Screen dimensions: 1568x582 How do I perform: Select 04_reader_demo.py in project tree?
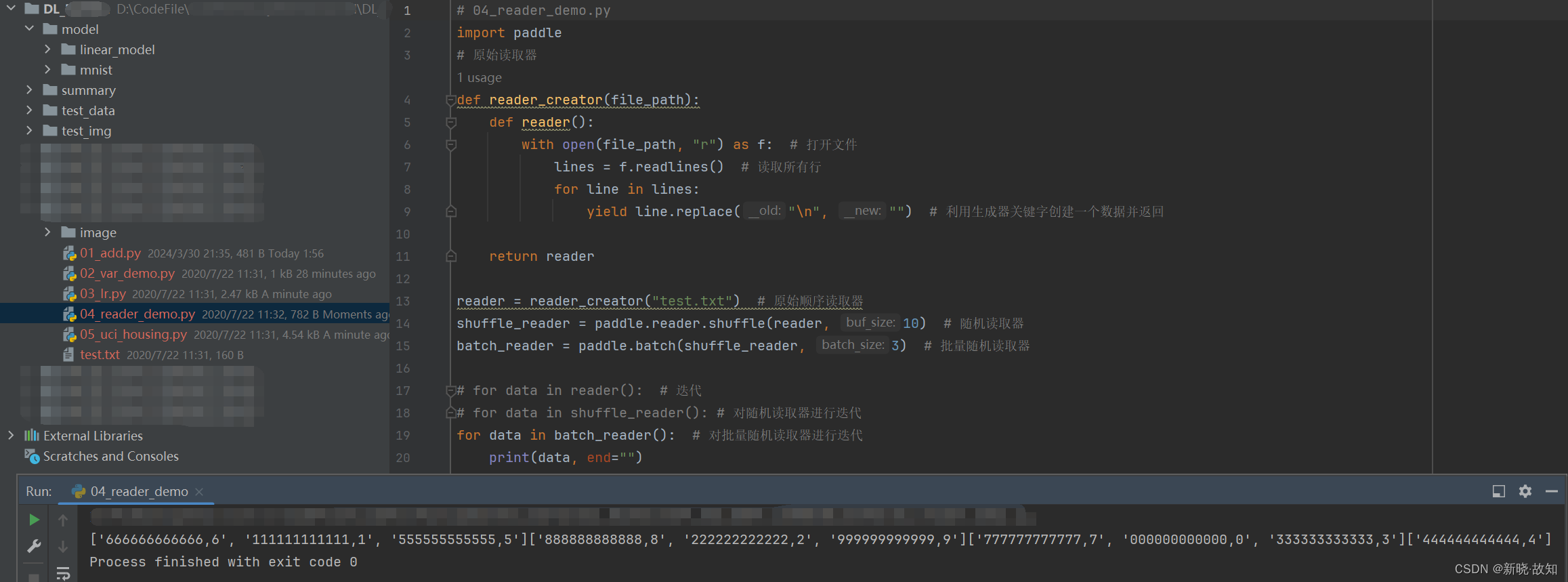click(x=137, y=314)
